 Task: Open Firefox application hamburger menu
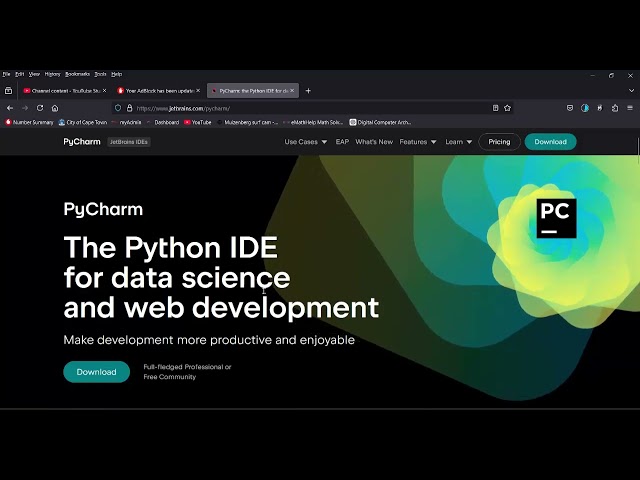click(630, 108)
